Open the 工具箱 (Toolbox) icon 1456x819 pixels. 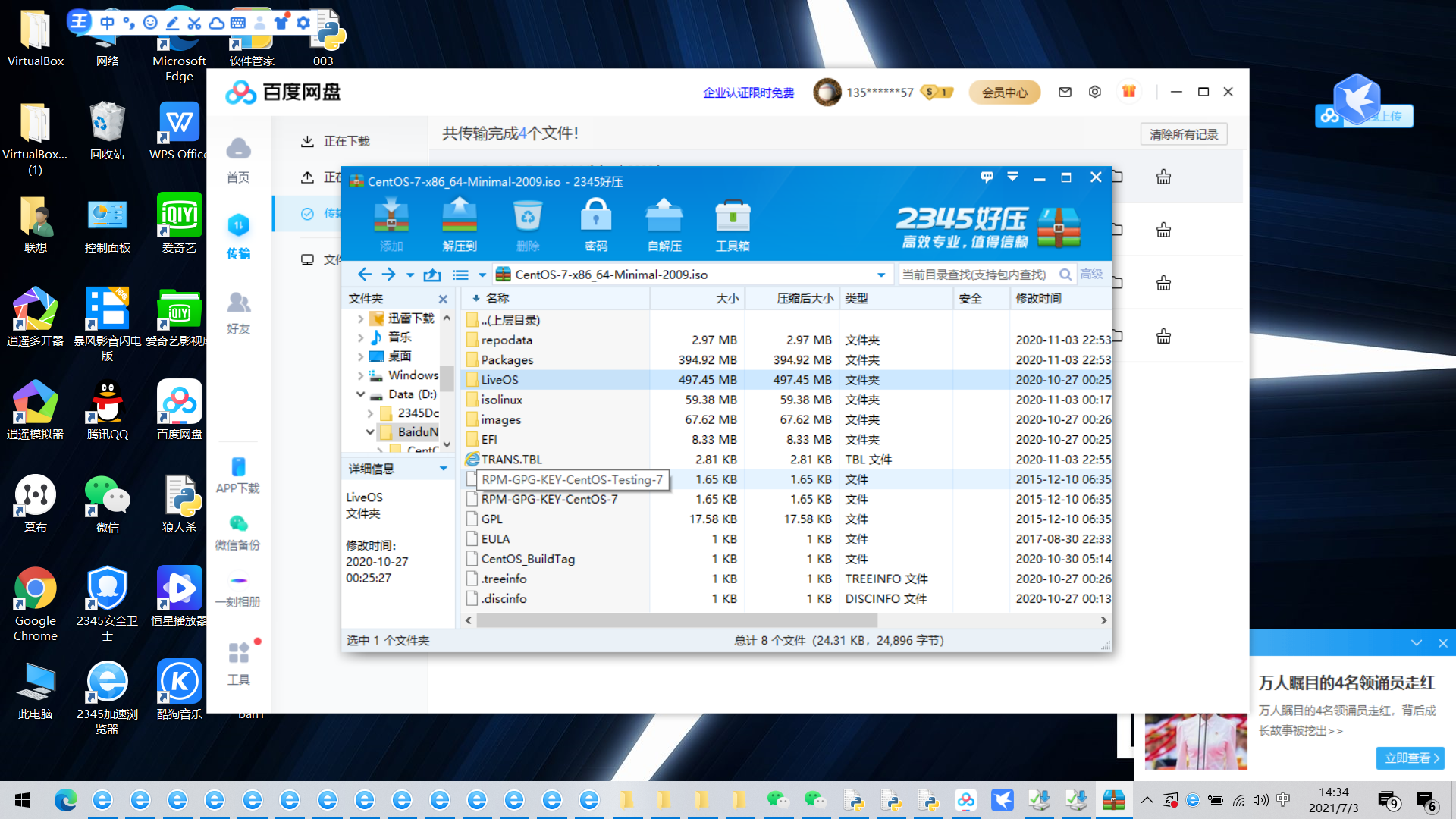733,224
